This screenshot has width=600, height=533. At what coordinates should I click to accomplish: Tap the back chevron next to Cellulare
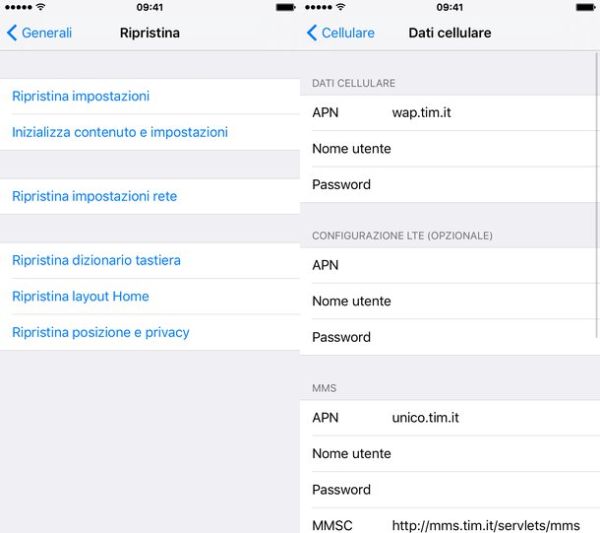coord(311,33)
